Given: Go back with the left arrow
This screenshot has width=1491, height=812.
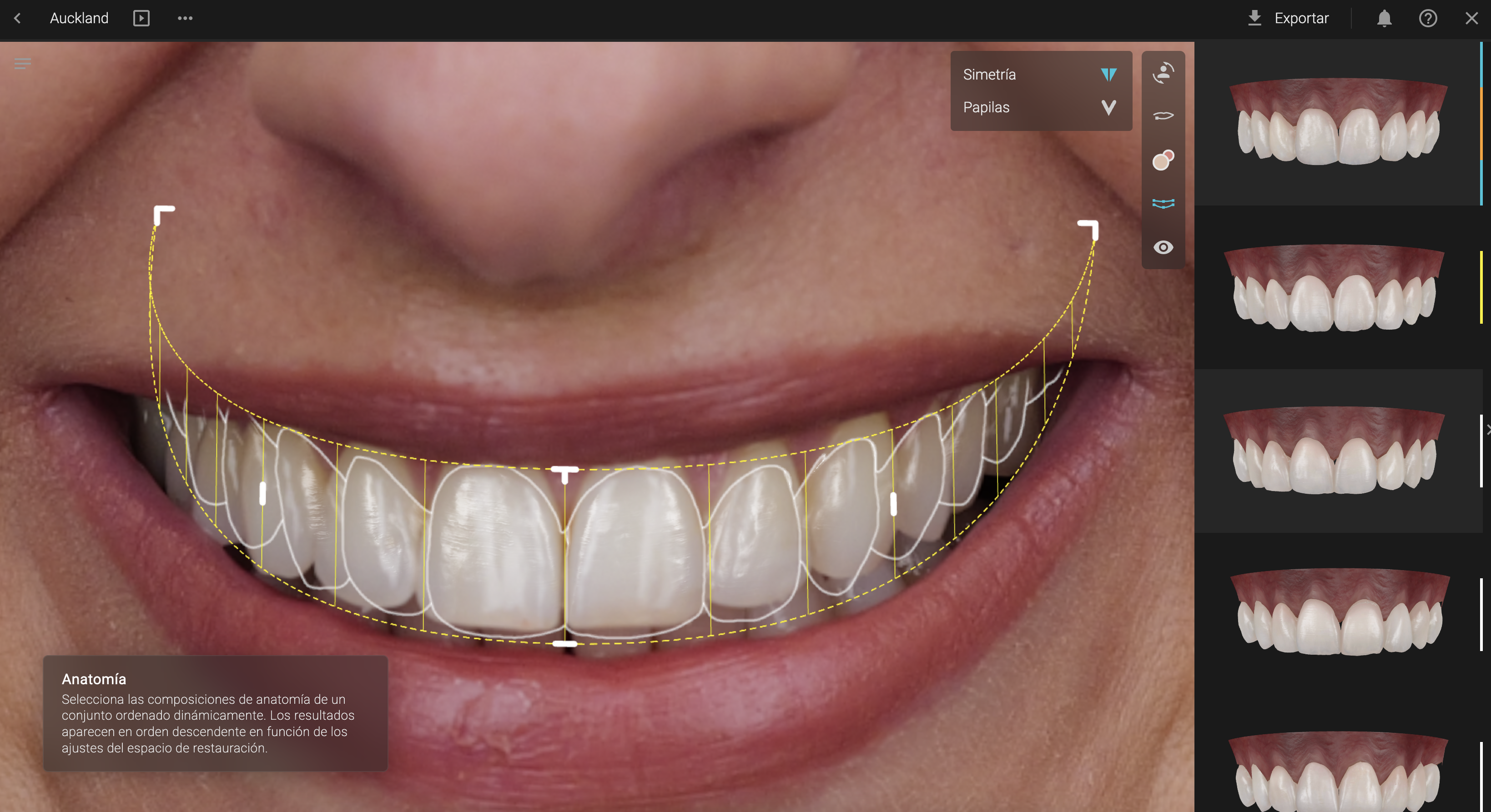Looking at the screenshot, I should pyautogui.click(x=17, y=19).
